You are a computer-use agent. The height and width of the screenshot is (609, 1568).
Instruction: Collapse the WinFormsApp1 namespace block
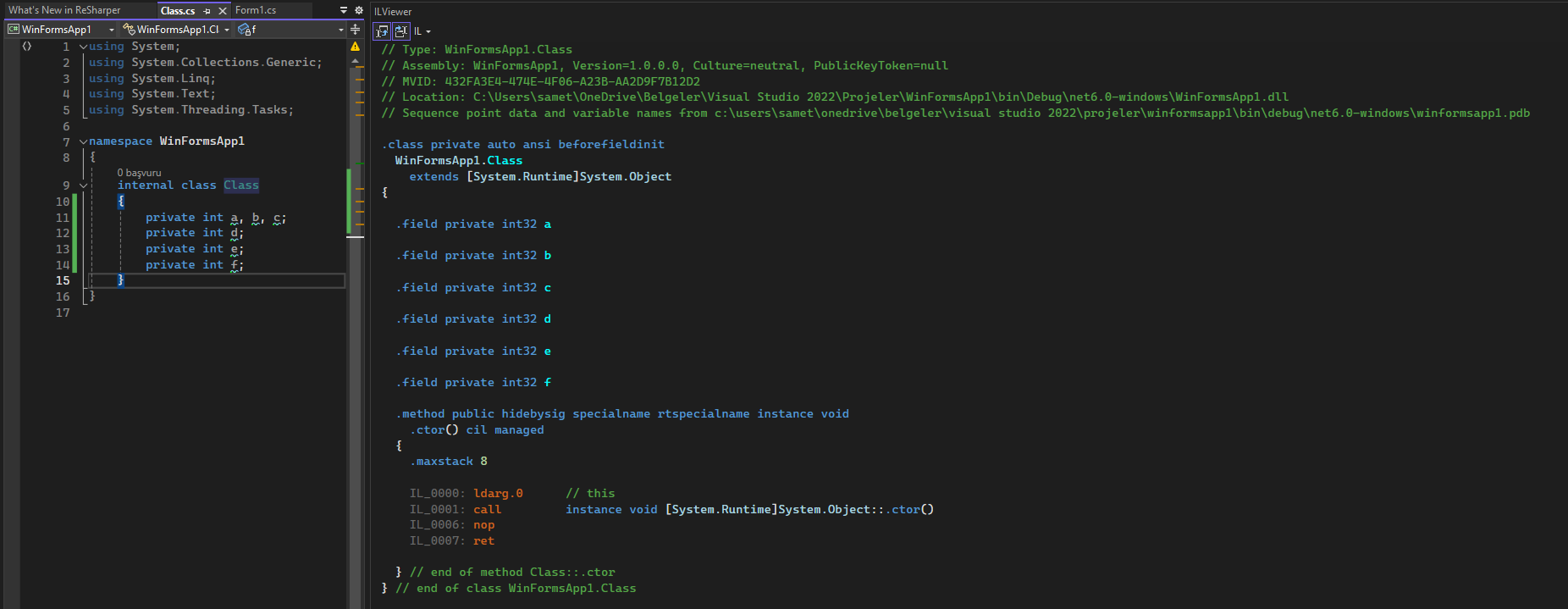pos(83,141)
